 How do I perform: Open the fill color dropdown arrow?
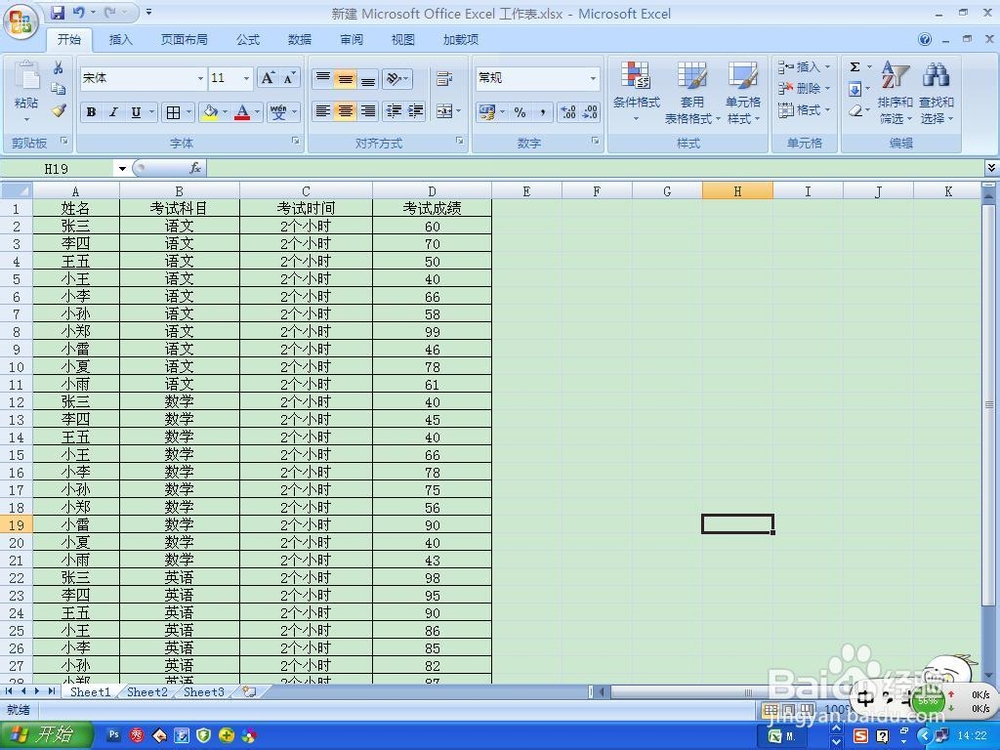point(225,112)
